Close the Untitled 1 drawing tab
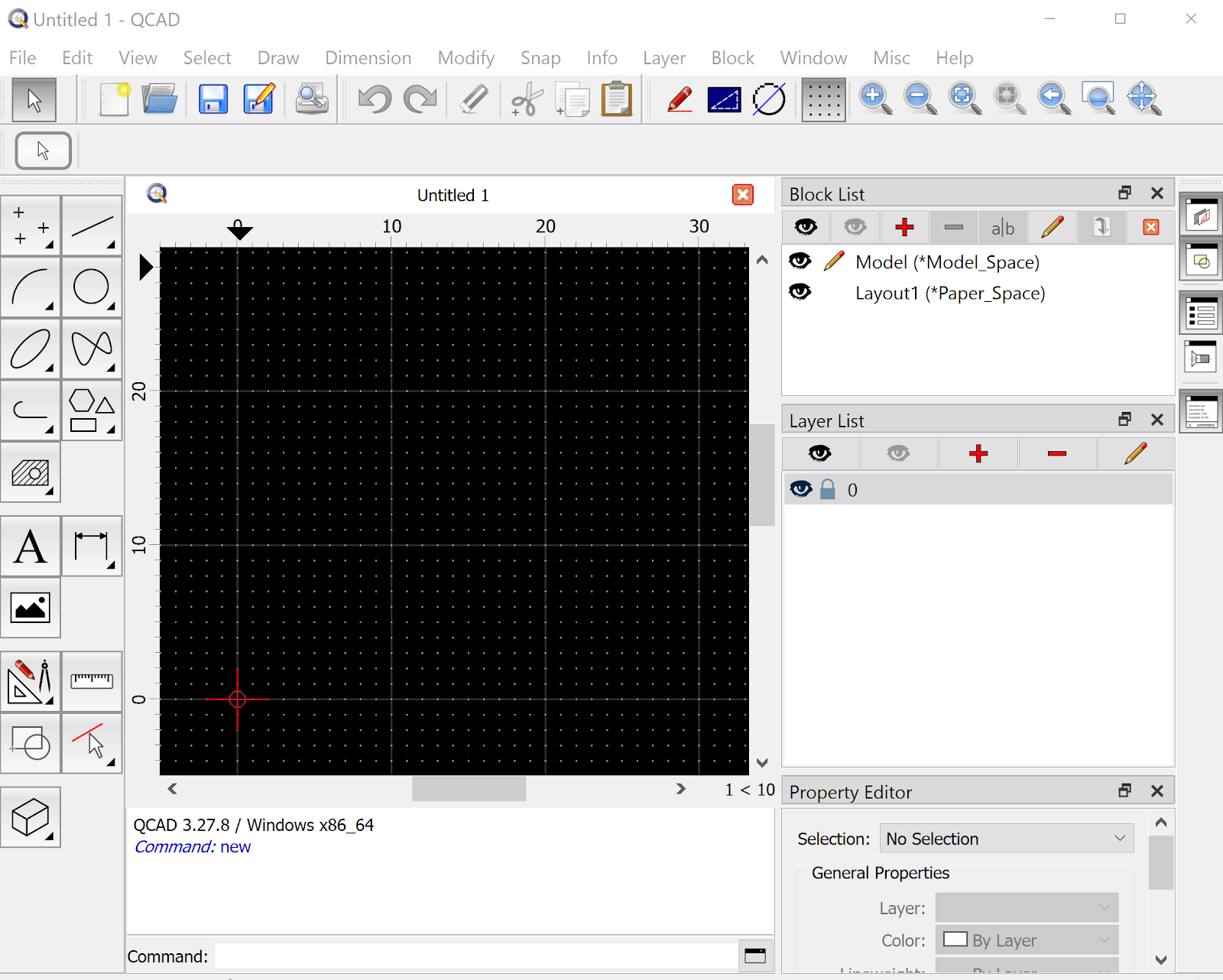This screenshot has height=980, width=1223. pyautogui.click(x=742, y=195)
